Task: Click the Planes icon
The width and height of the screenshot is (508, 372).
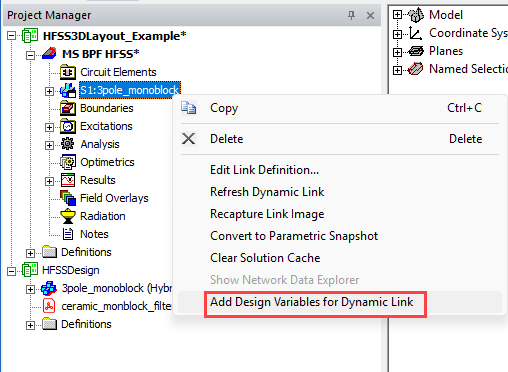Action: (x=415, y=51)
